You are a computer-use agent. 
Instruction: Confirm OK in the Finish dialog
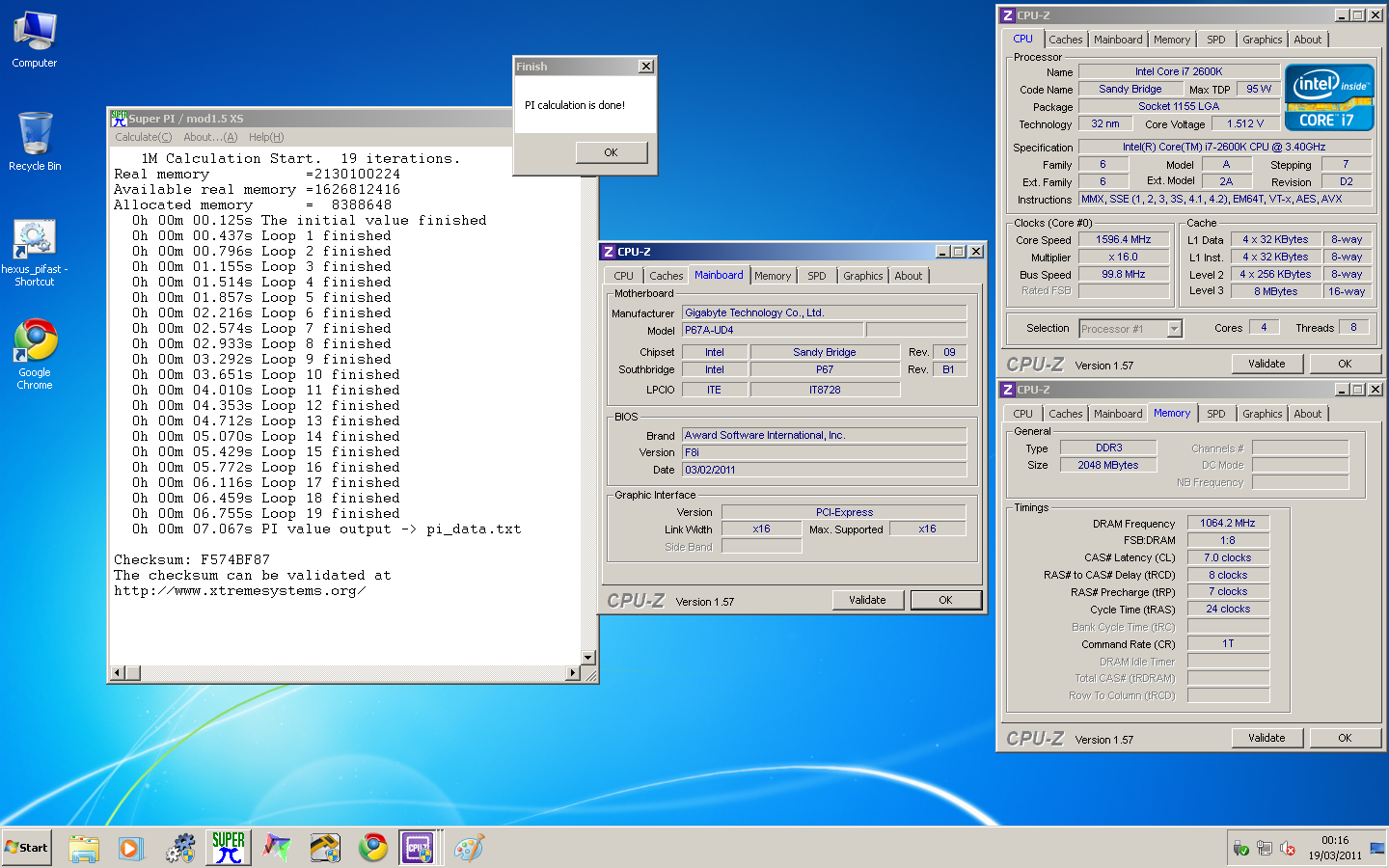coord(611,152)
